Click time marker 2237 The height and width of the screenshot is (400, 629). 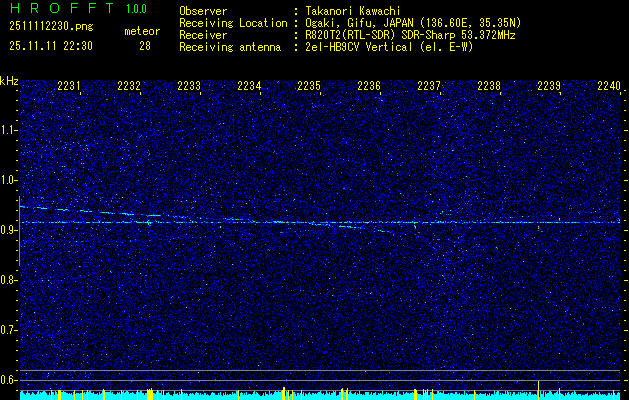[429, 85]
